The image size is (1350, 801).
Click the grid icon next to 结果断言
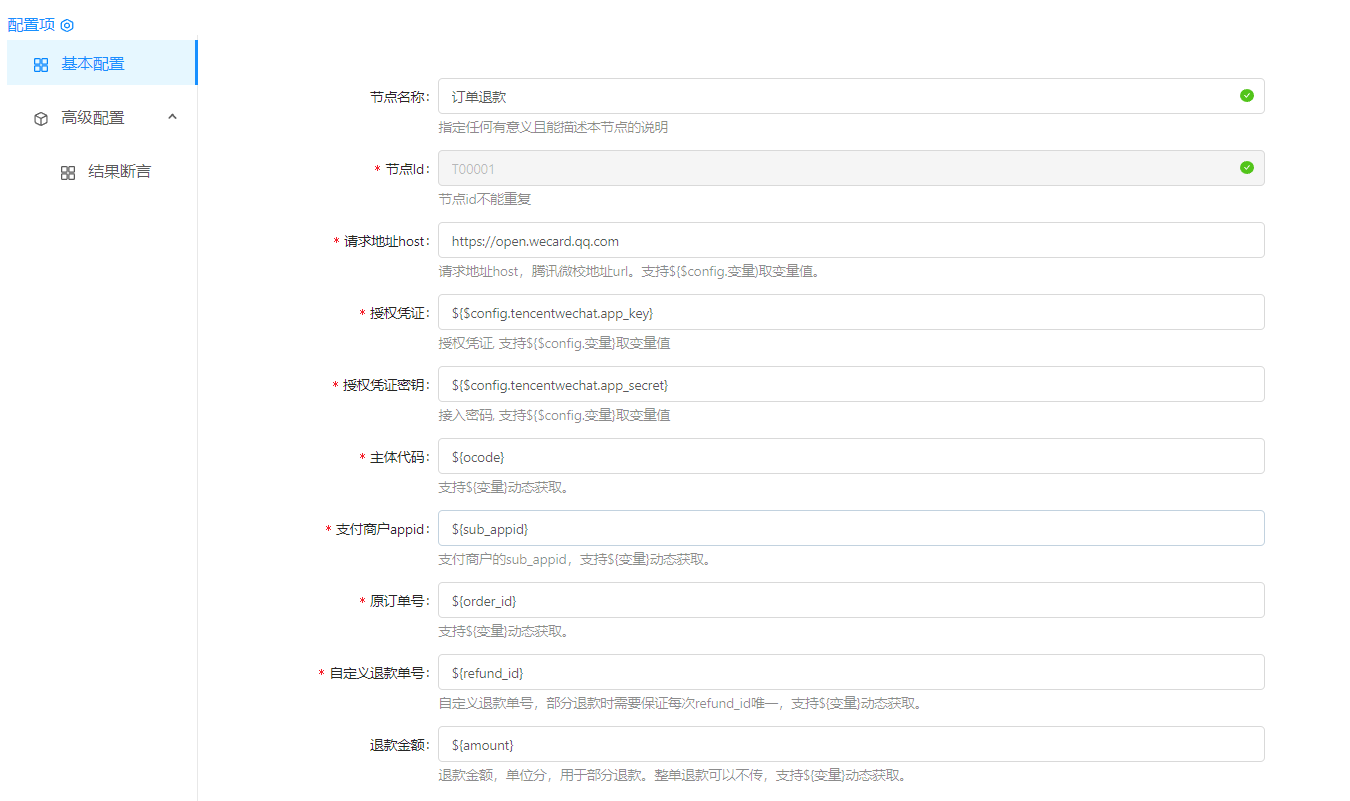(68, 173)
